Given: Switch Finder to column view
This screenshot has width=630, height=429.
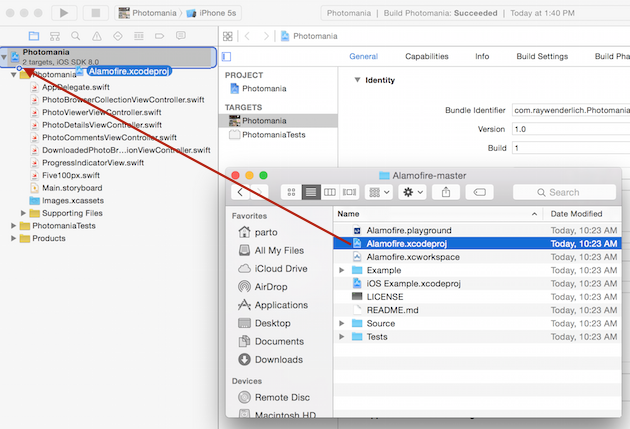Looking at the screenshot, I should tap(330, 192).
